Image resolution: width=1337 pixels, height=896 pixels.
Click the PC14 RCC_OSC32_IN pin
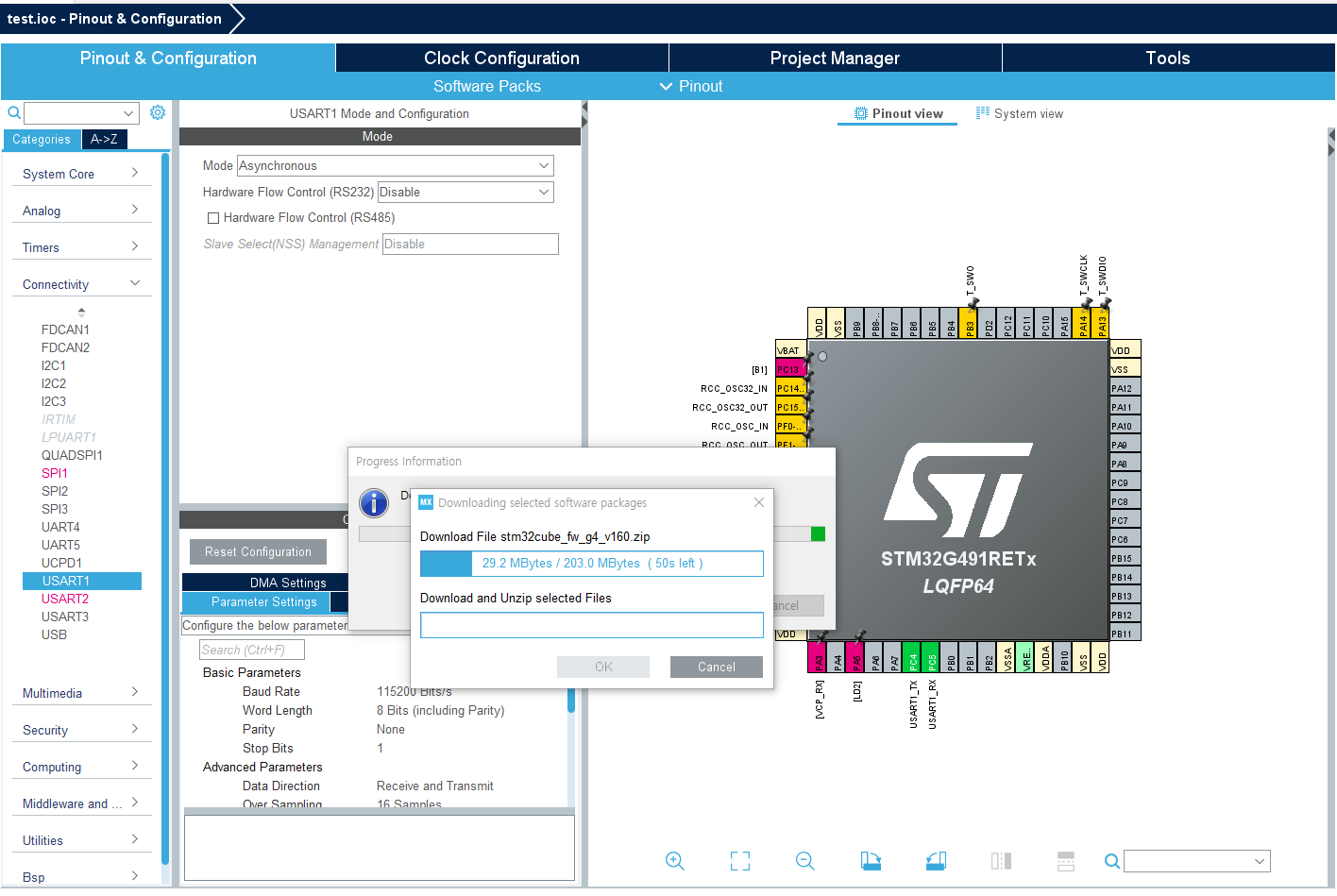790,388
